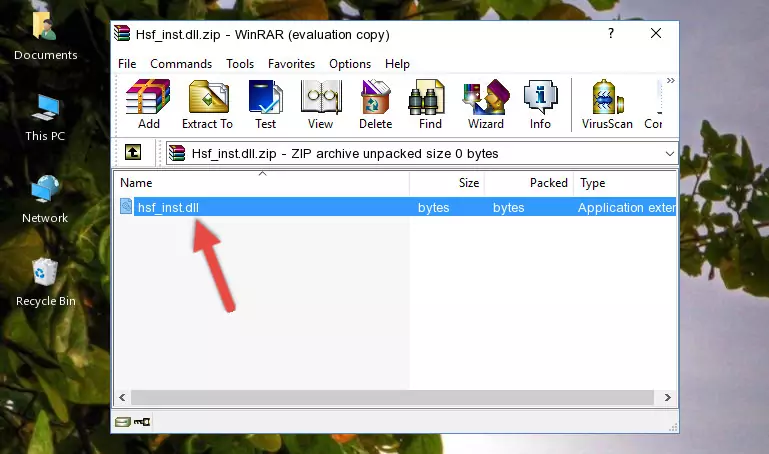
Task: Open the File menu
Action: (127, 64)
